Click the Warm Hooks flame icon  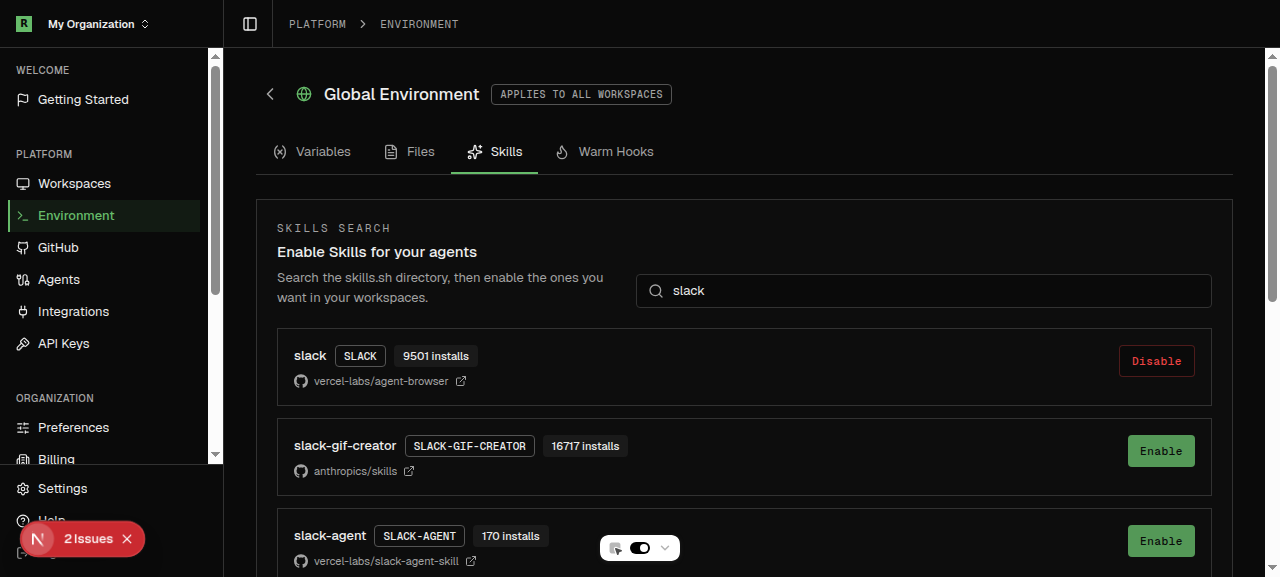562,152
